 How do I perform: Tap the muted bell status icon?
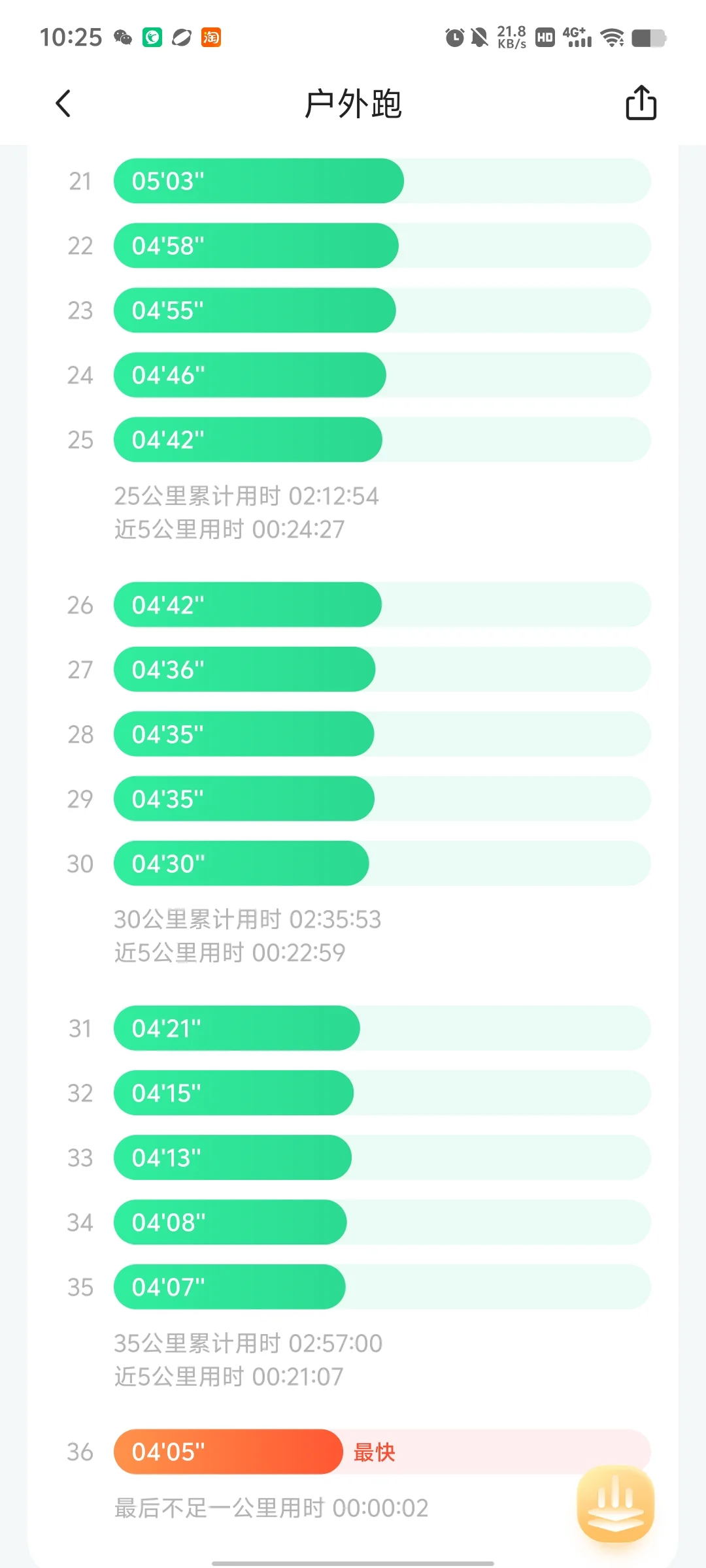tap(480, 37)
